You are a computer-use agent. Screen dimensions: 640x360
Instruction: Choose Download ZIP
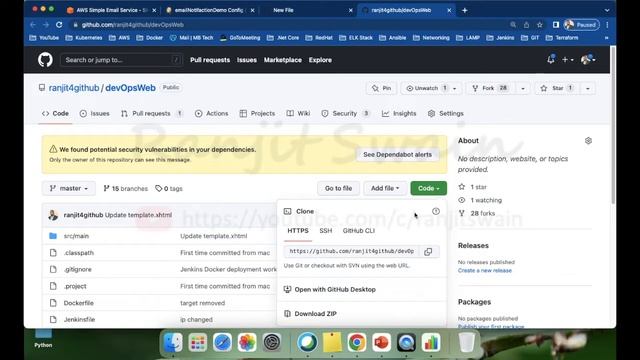point(310,314)
